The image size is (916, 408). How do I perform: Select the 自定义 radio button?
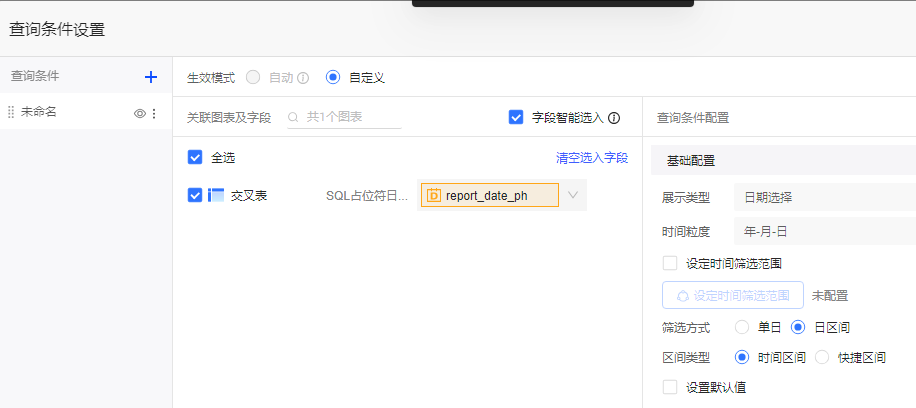click(x=333, y=77)
